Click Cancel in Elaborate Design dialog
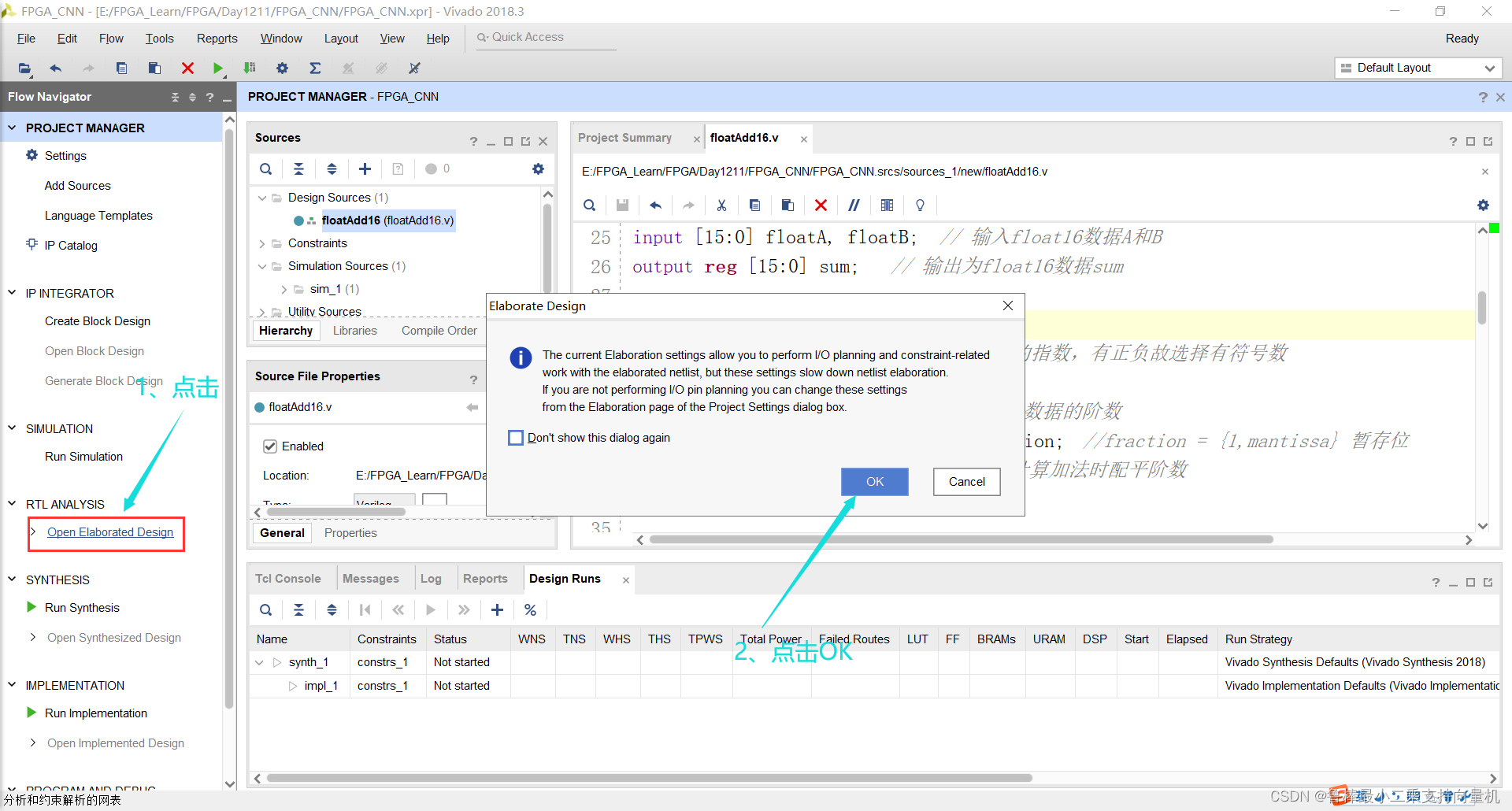 click(x=967, y=482)
